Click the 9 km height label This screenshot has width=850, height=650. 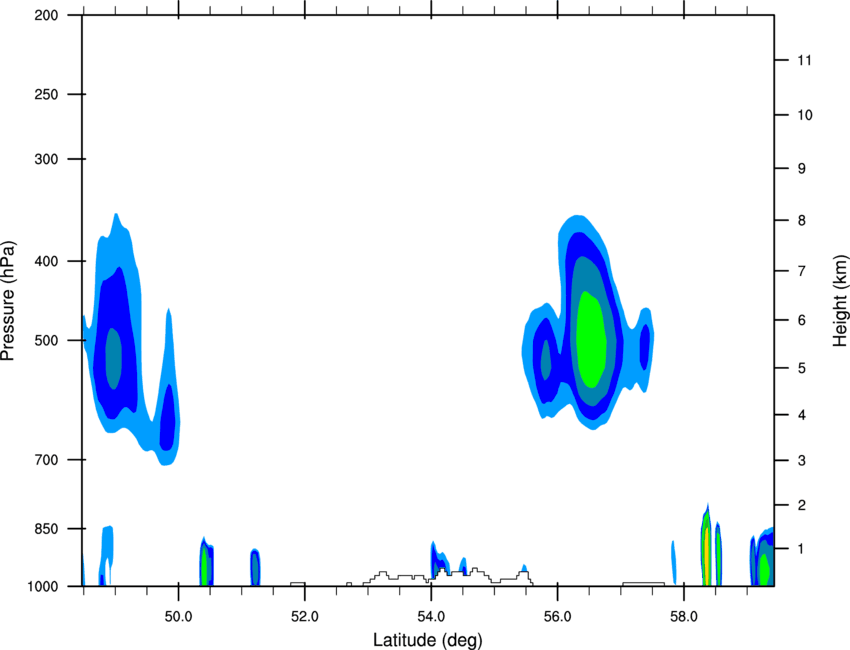(802, 169)
